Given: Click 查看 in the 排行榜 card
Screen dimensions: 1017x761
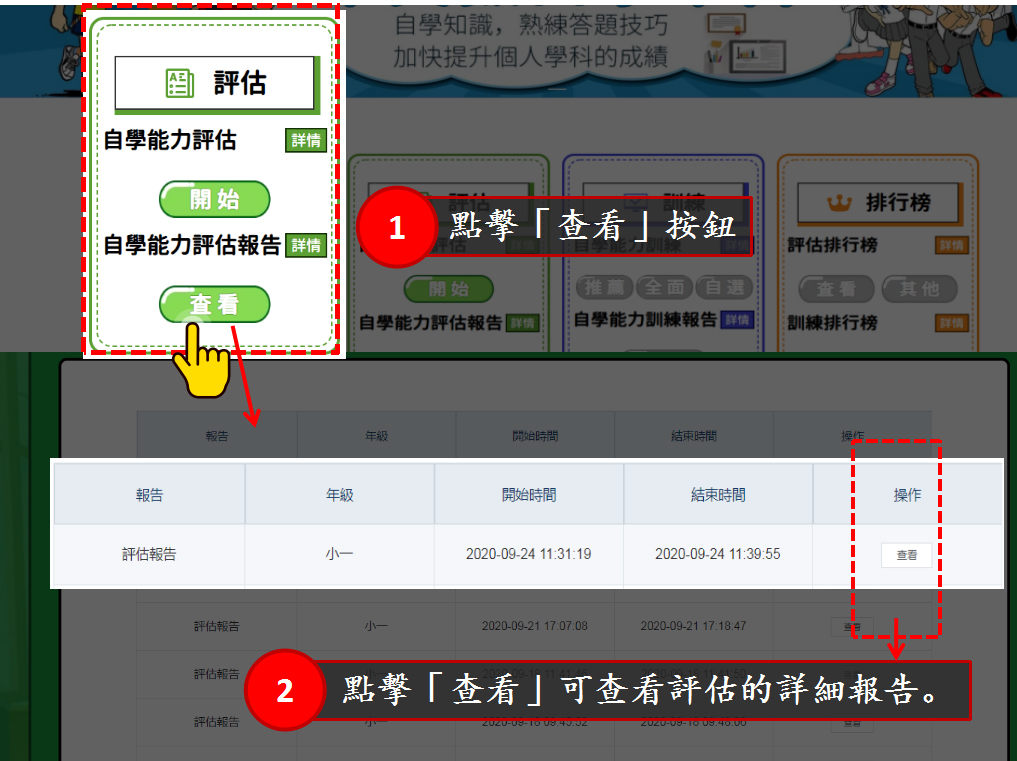Looking at the screenshot, I should (x=836, y=289).
